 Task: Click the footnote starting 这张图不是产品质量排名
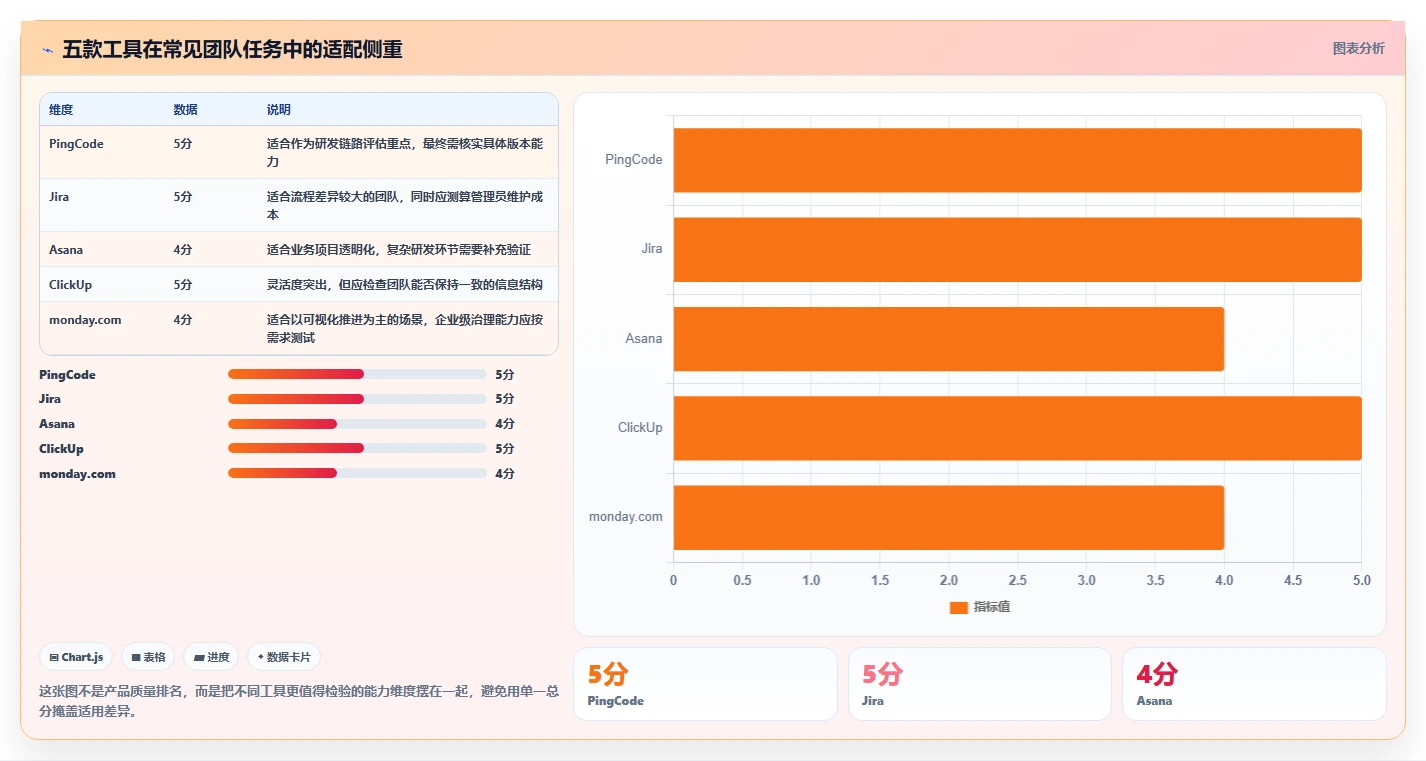point(299,701)
